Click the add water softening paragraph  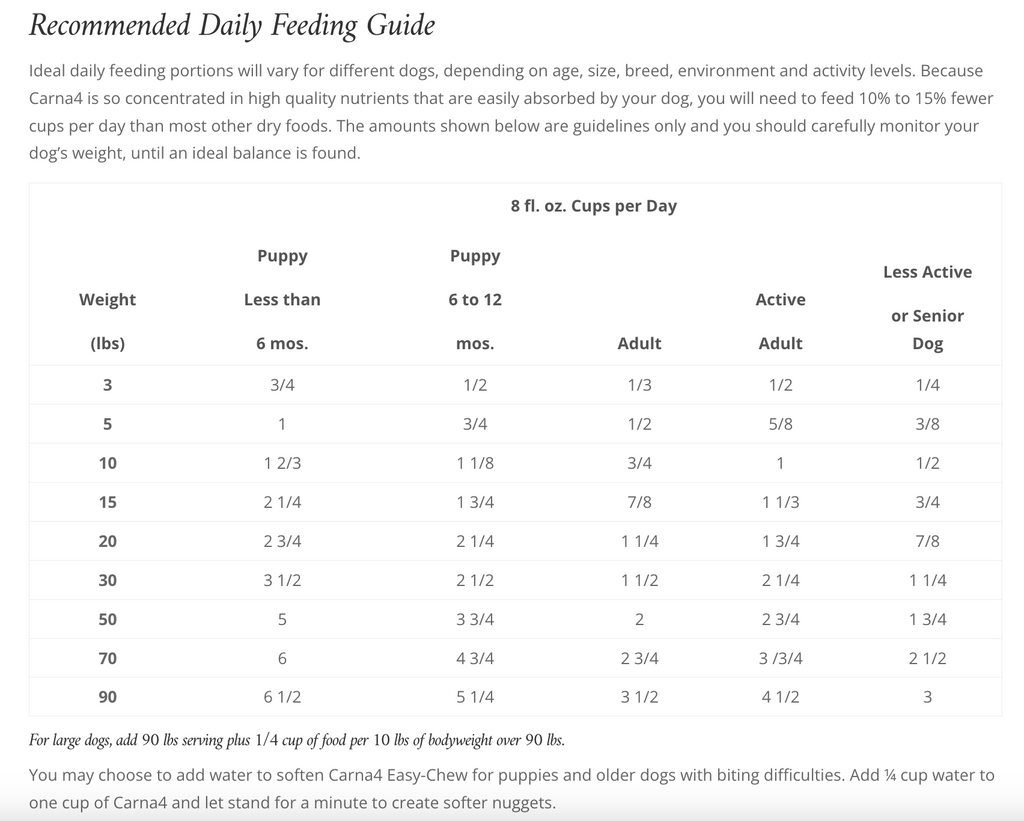[511, 789]
